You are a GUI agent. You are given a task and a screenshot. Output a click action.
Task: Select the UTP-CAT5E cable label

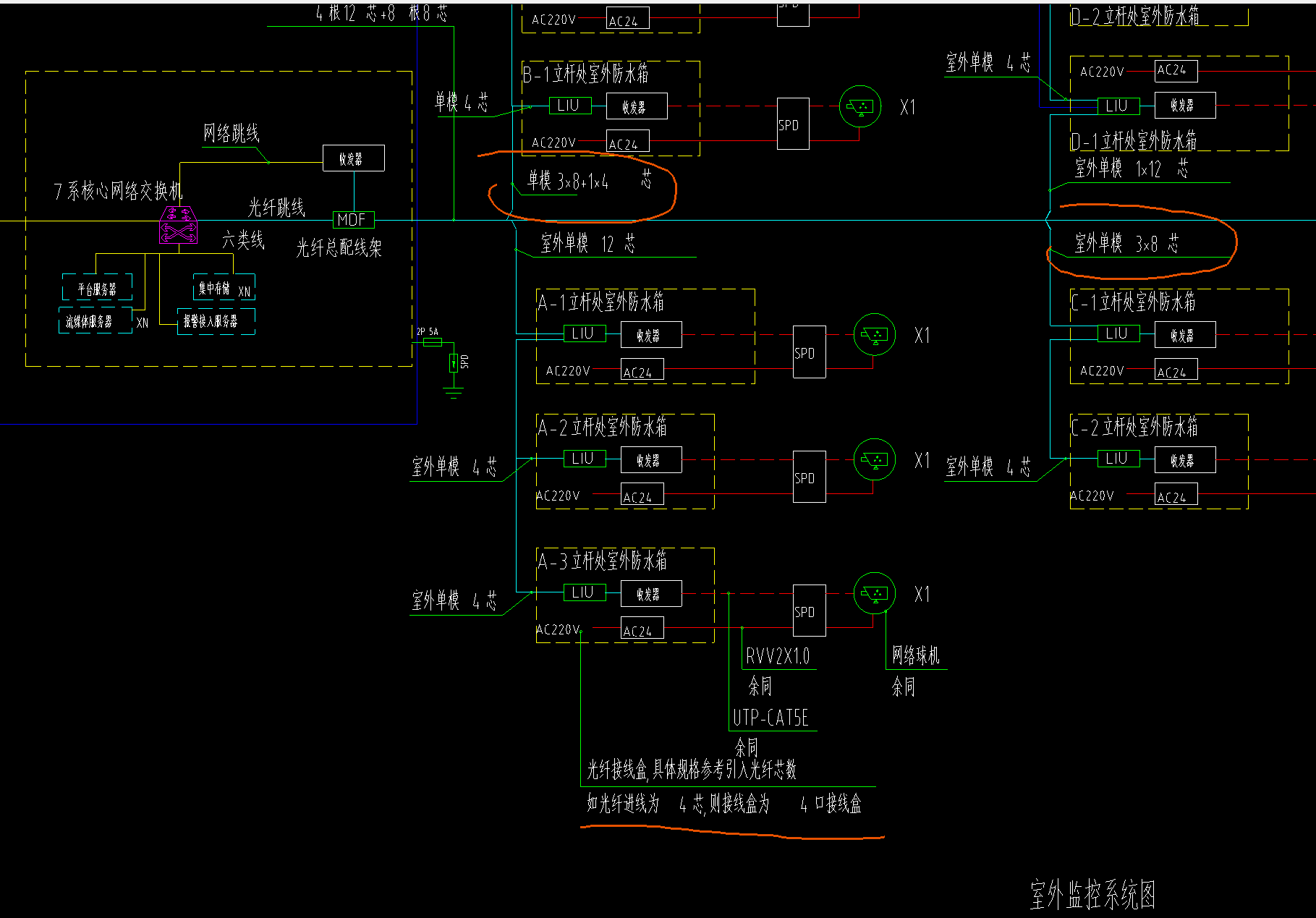coord(771,718)
